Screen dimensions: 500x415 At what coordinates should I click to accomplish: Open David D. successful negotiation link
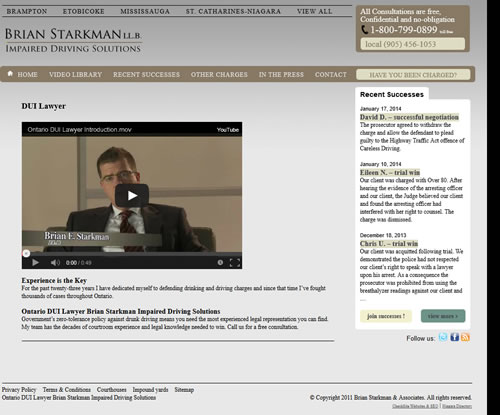pos(409,117)
